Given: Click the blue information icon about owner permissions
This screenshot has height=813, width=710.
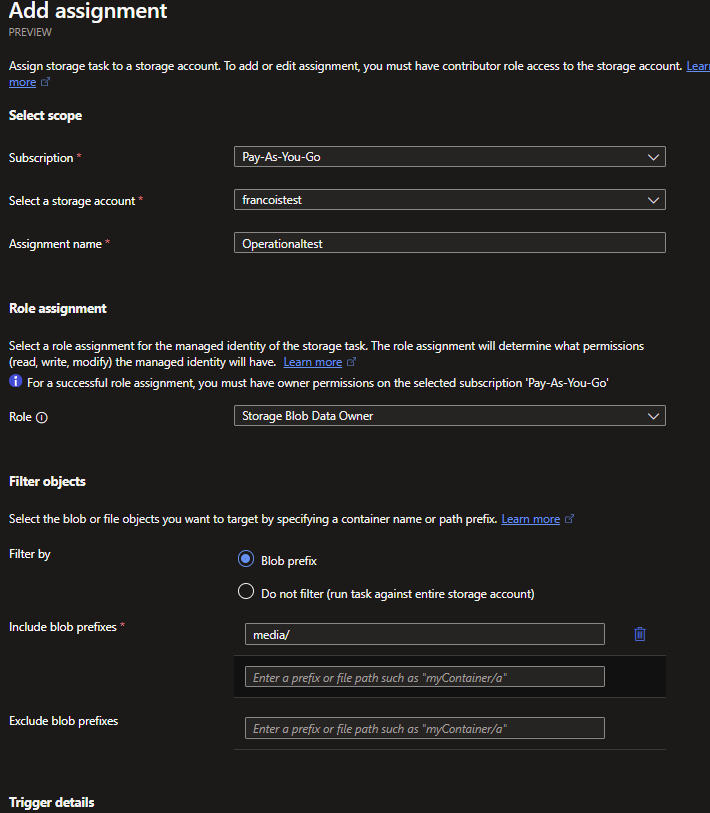Looking at the screenshot, I should coord(16,381).
